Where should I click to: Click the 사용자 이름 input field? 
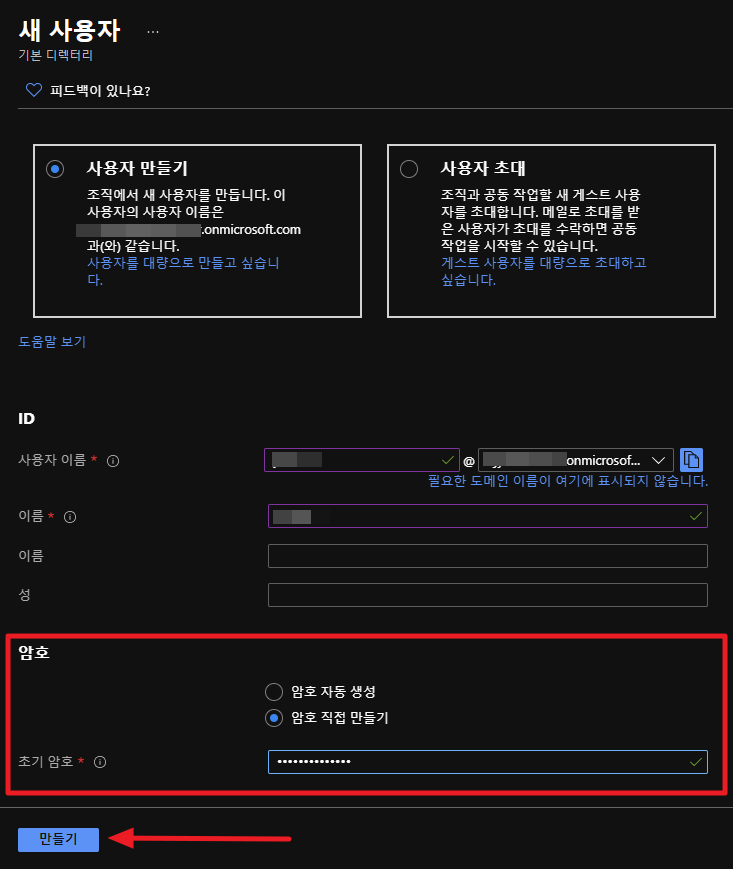[360, 460]
